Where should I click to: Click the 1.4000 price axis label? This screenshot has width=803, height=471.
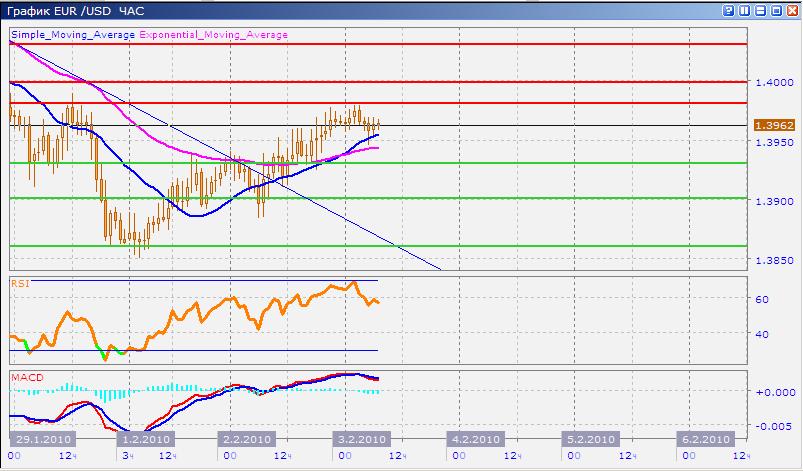pos(775,82)
